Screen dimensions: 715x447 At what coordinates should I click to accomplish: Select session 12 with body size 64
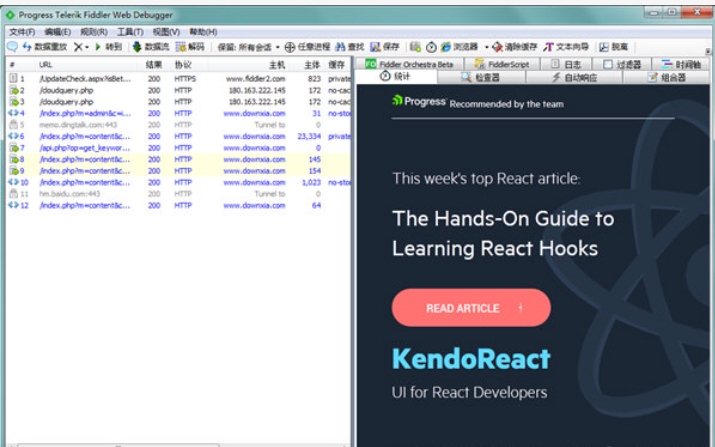click(179, 205)
